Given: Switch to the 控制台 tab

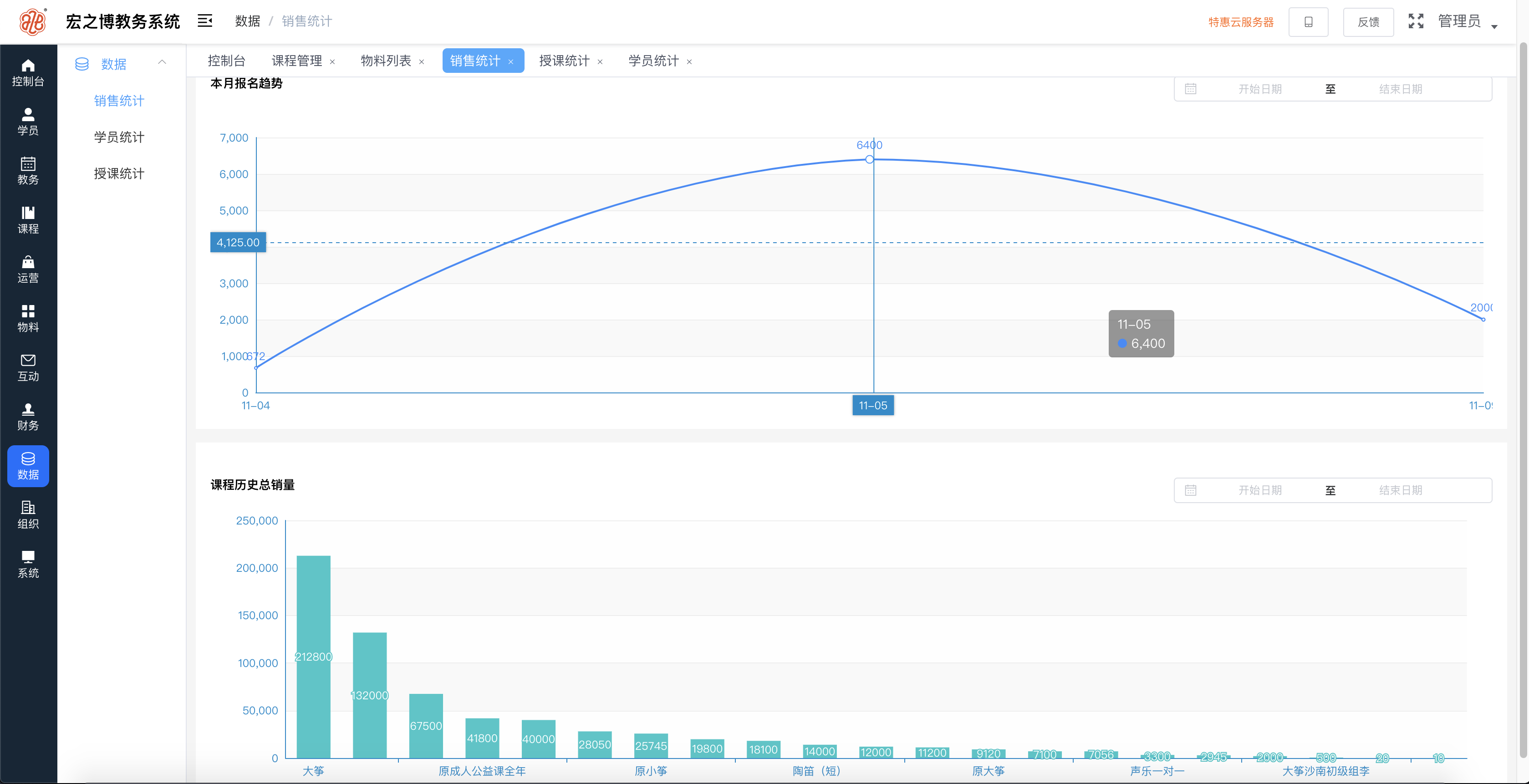Looking at the screenshot, I should pos(227,61).
